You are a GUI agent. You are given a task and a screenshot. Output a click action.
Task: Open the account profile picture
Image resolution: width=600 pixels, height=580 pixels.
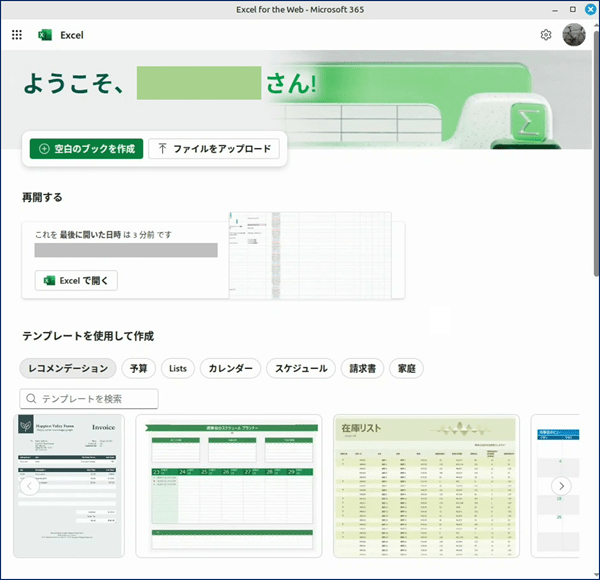(574, 34)
